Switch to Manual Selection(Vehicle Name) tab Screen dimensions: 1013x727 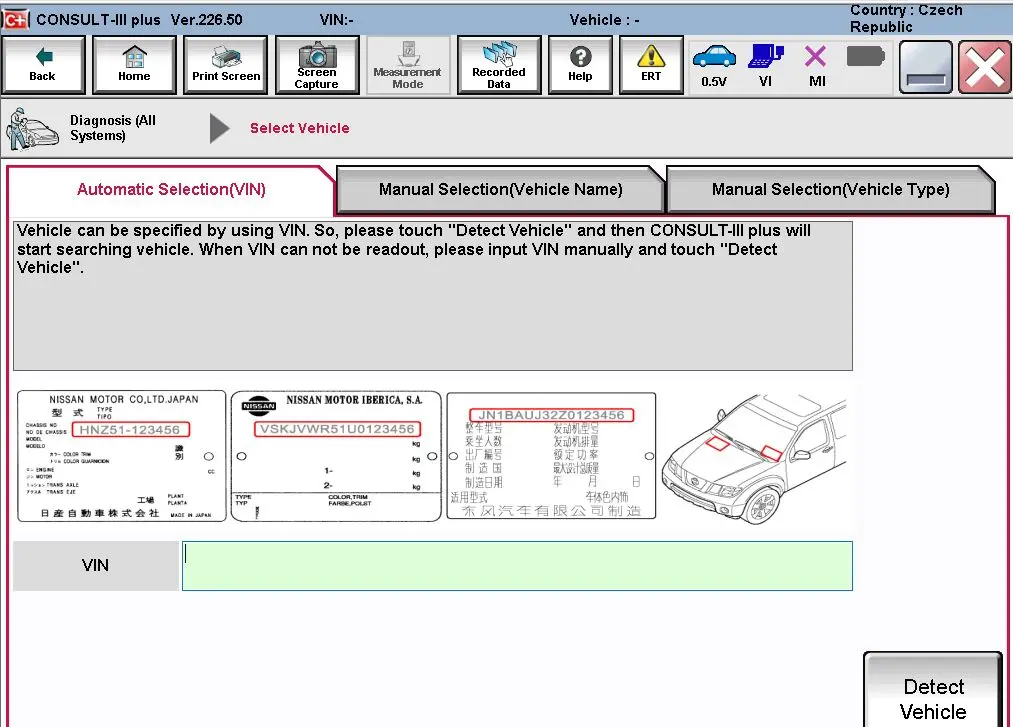tap(501, 189)
